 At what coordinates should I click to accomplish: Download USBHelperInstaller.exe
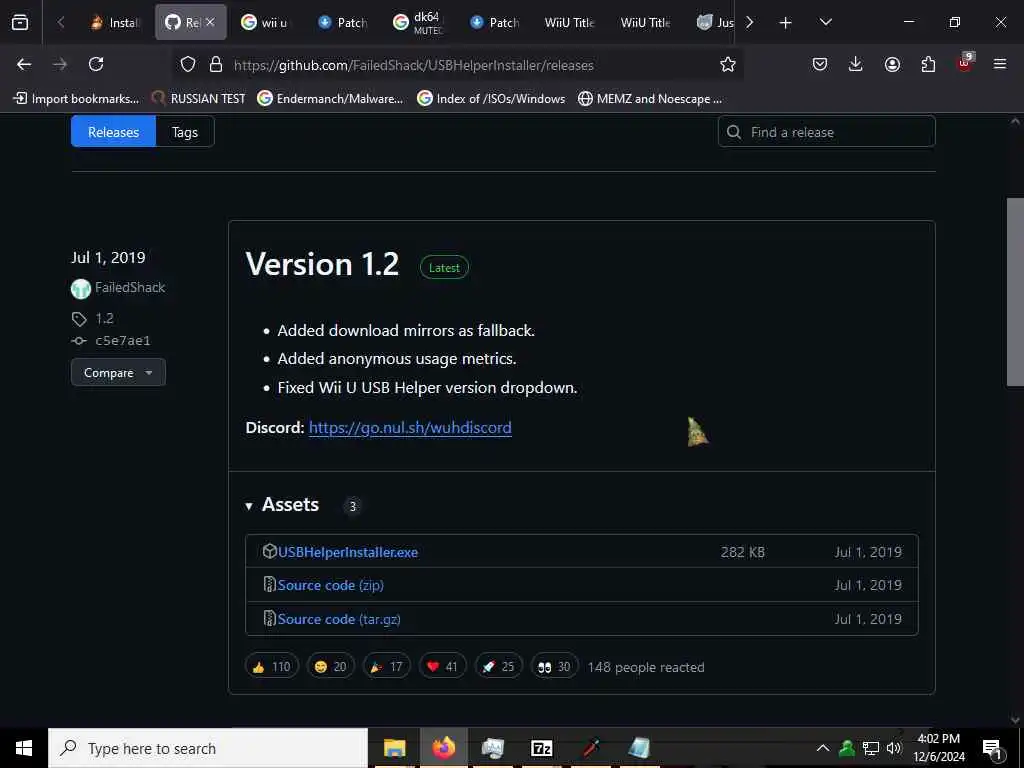point(348,552)
